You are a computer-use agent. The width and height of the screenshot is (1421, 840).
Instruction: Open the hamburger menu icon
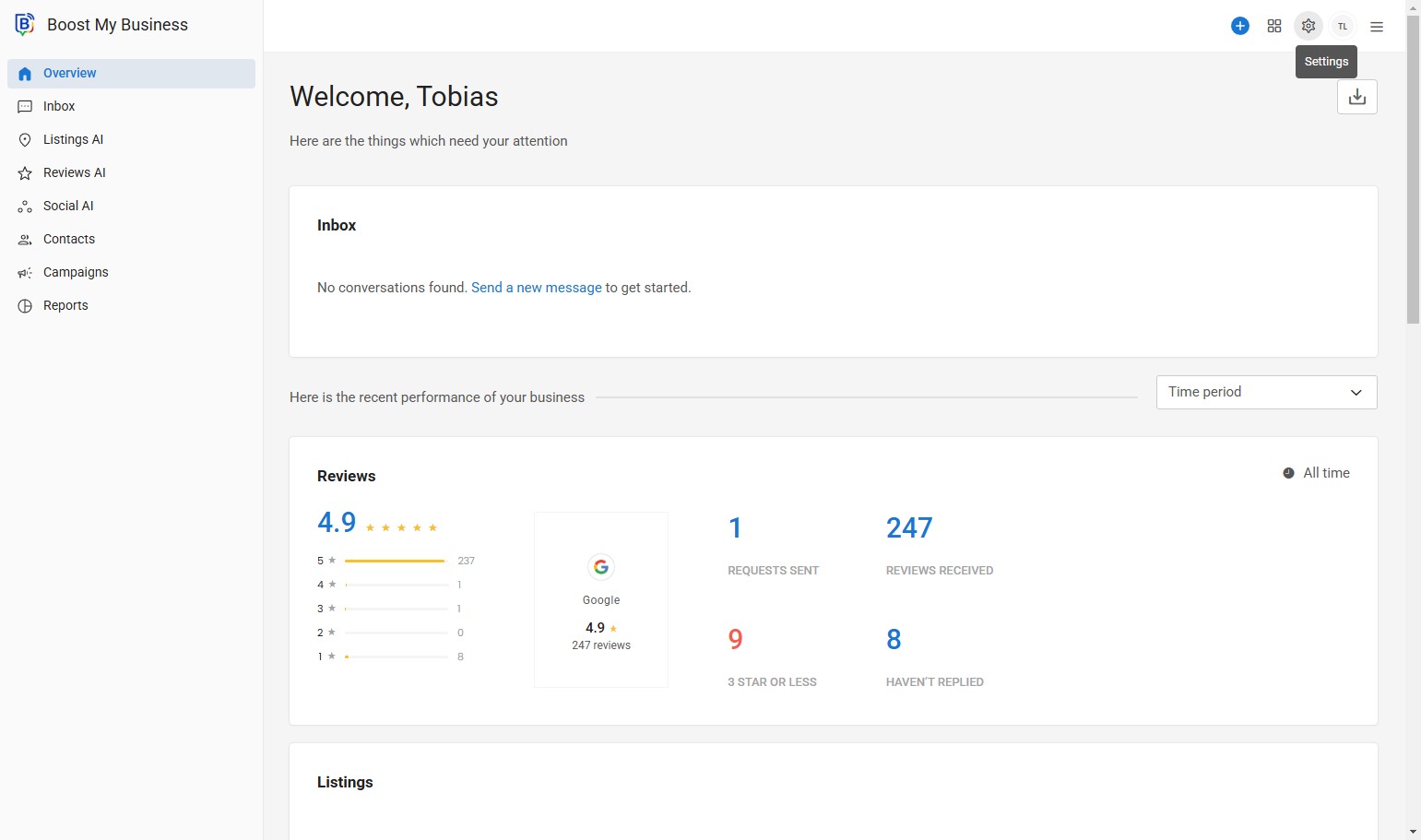[1377, 27]
